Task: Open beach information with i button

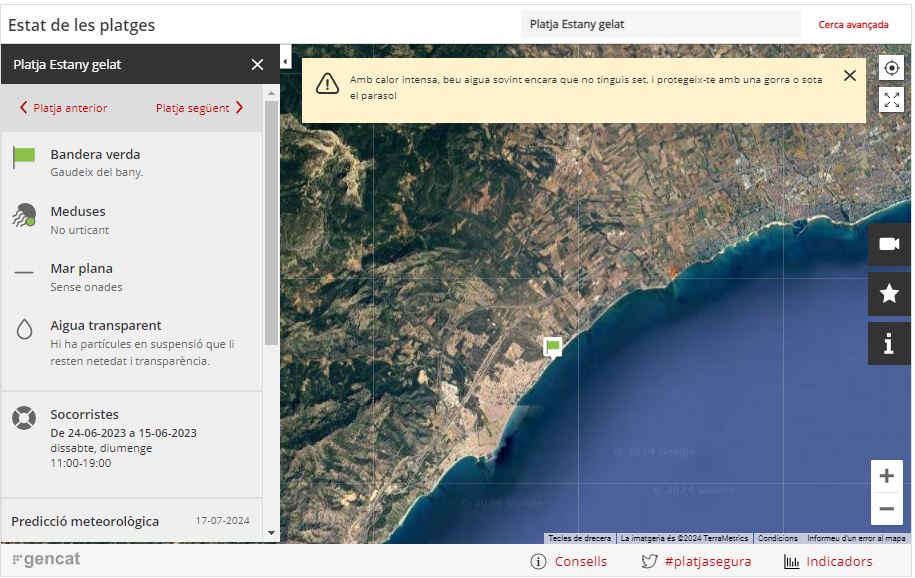Action: tap(889, 344)
